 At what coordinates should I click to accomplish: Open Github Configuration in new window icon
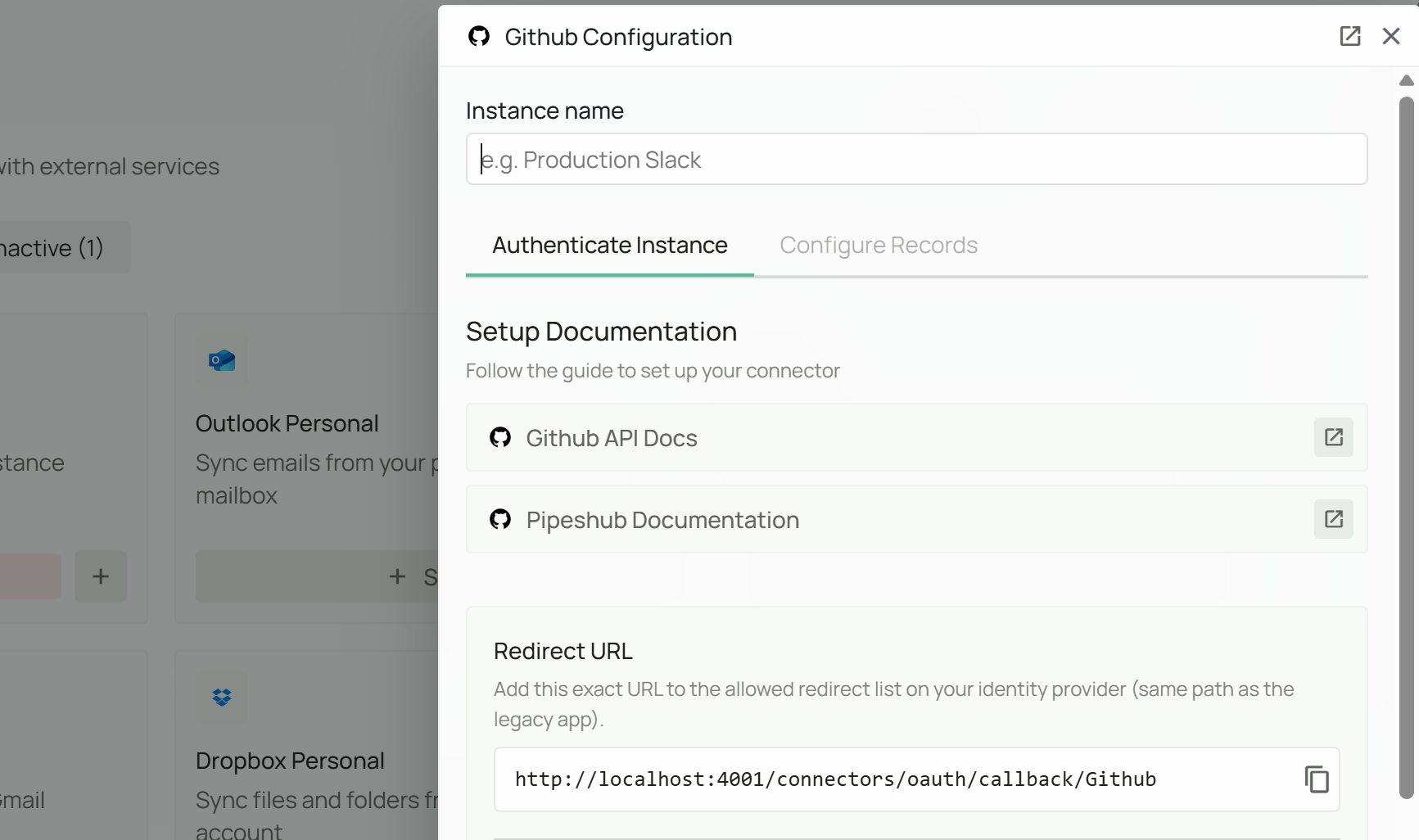point(1349,36)
